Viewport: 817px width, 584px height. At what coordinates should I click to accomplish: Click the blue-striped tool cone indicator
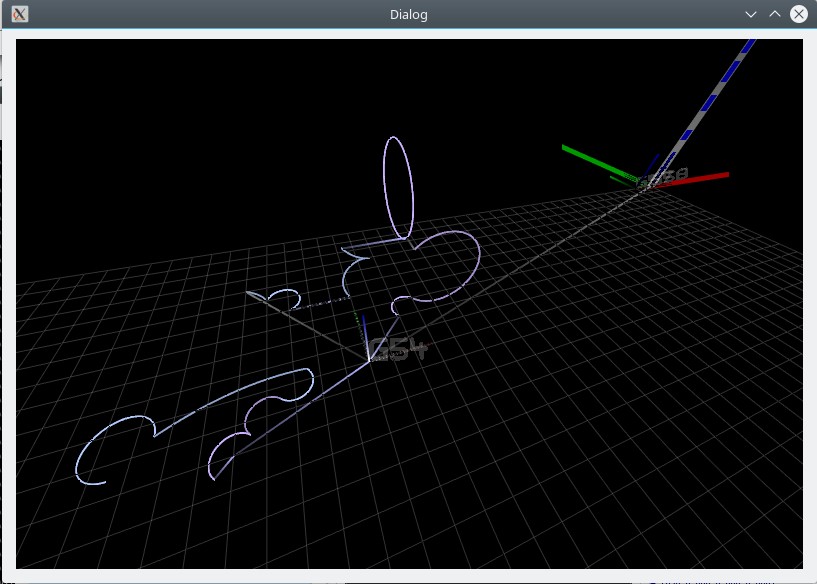tap(701, 112)
